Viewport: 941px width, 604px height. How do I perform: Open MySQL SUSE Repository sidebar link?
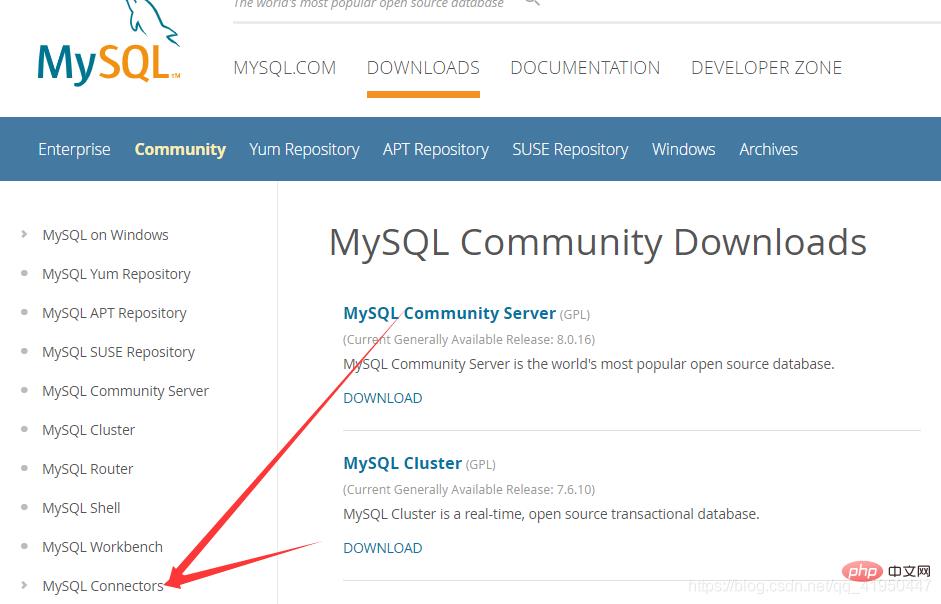(x=119, y=352)
